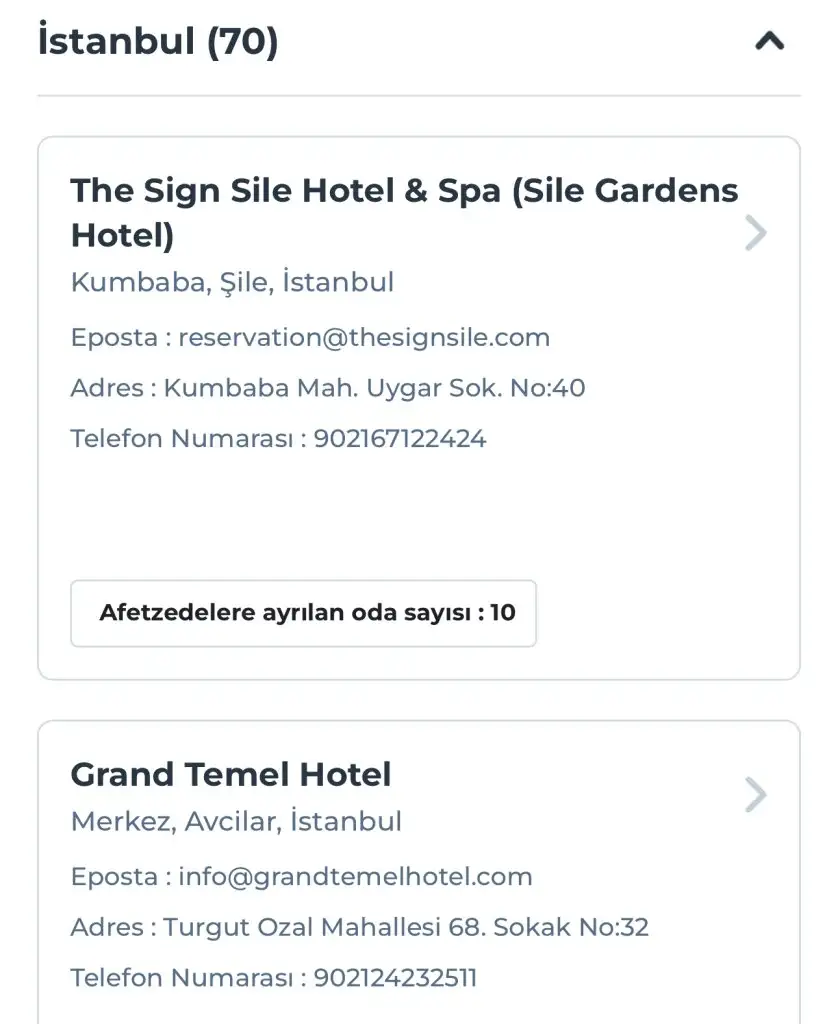838x1024 pixels.
Task: Click email info@grandtemelhotel.com
Action: coord(355,877)
